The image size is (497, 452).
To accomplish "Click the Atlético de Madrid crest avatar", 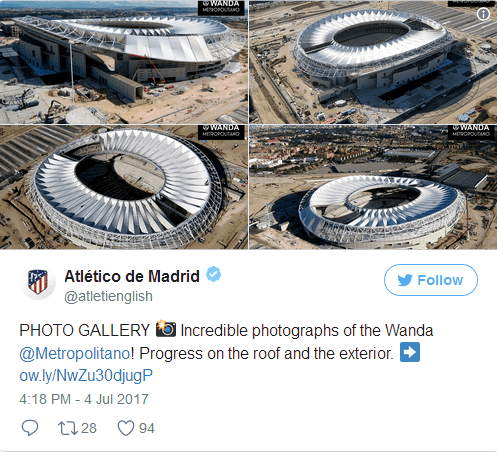I will click(38, 282).
